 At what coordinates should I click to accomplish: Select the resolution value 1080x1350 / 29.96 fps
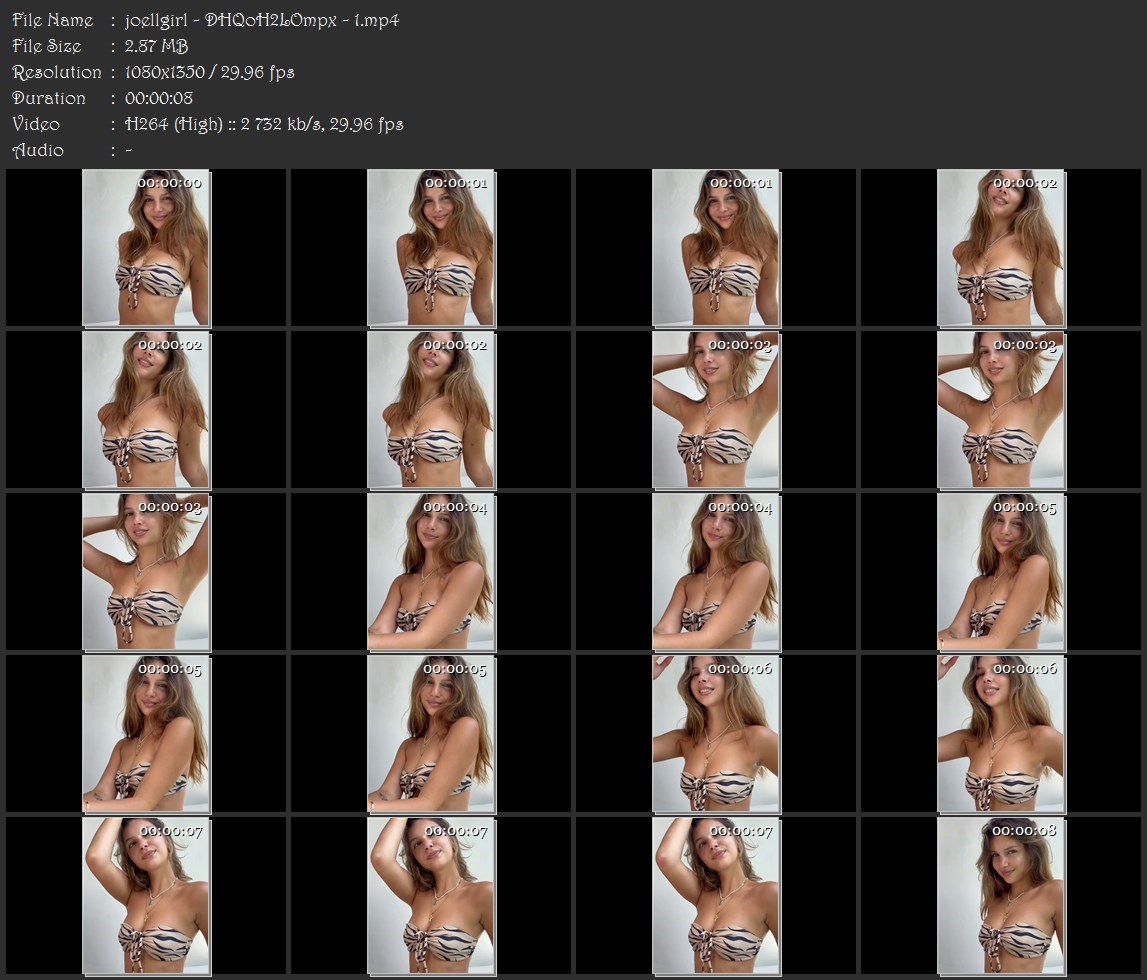pyautogui.click(x=209, y=72)
